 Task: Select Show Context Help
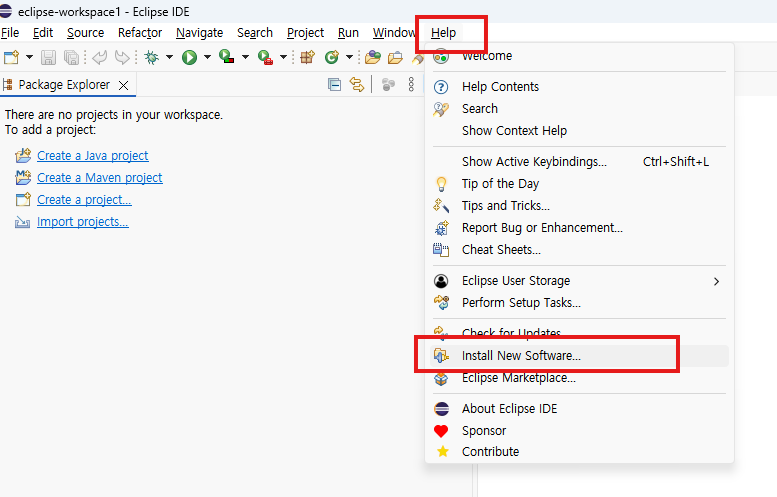(579, 131)
